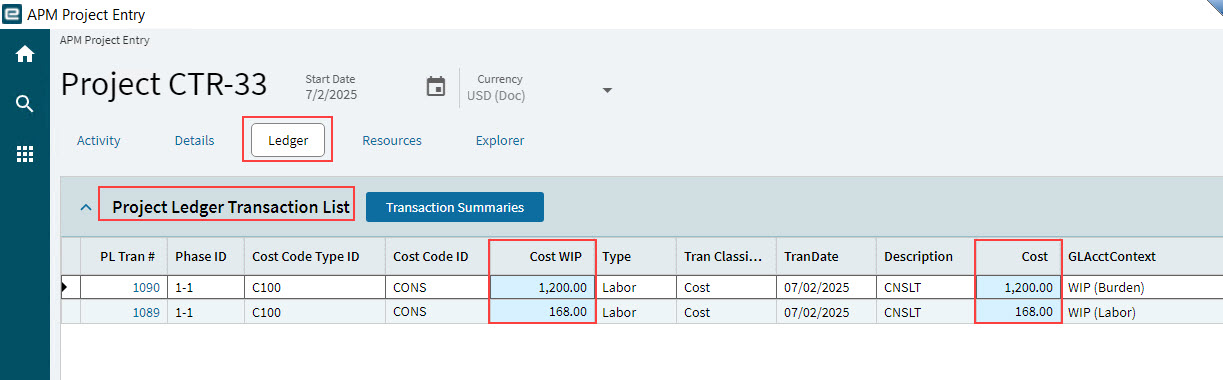Click Type Labor cell in row 1090

coord(635,287)
